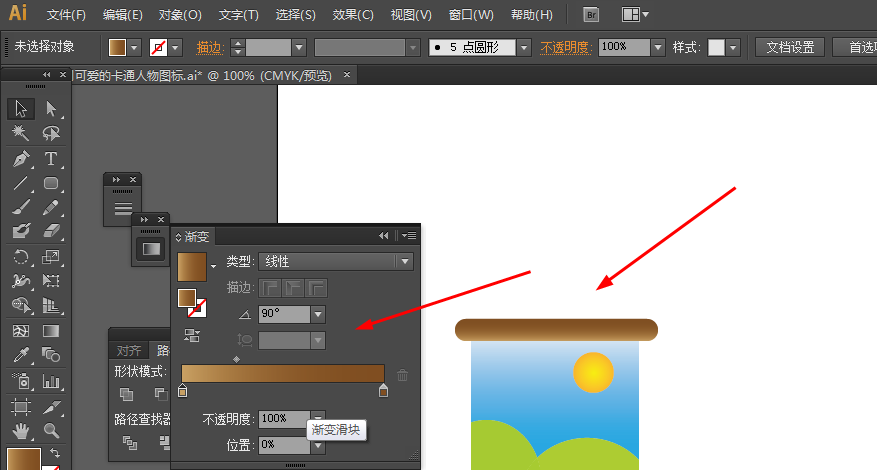The image size is (877, 470).
Task: Choose the Eyedropper tool
Action: (x=21, y=356)
